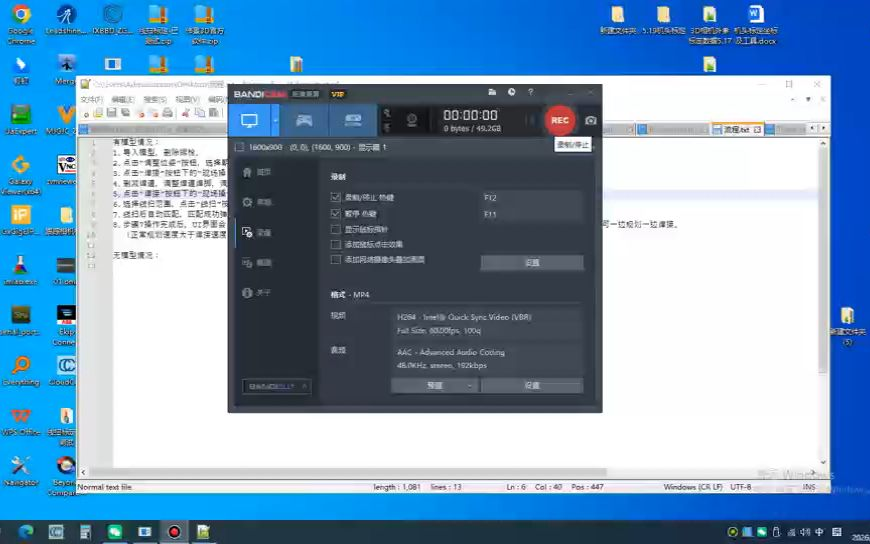Click Notepad++ Print toolbar icon
The height and width of the screenshot is (544, 870).
click(x=167, y=113)
